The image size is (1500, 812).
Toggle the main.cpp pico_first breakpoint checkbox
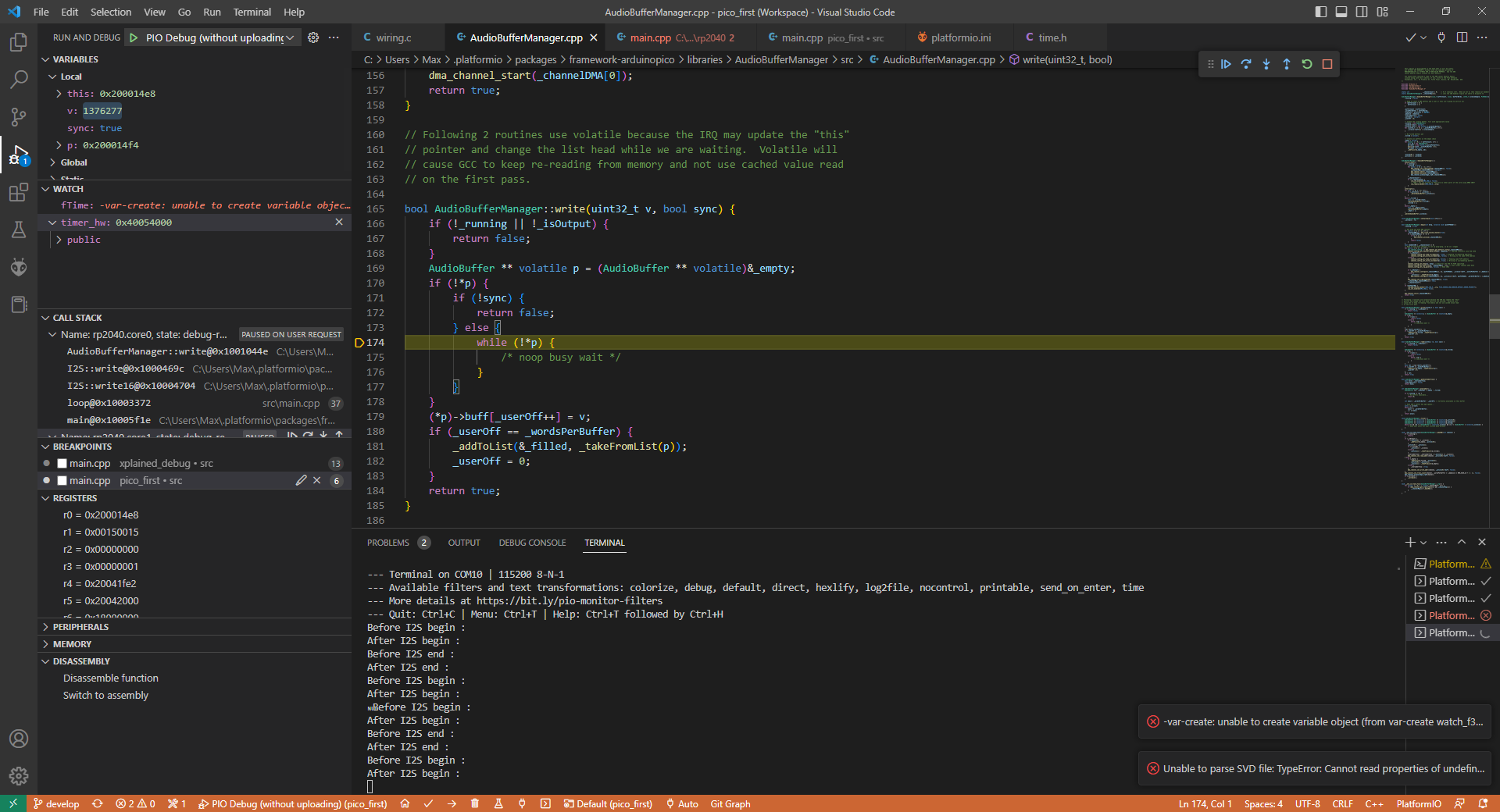tap(61, 480)
